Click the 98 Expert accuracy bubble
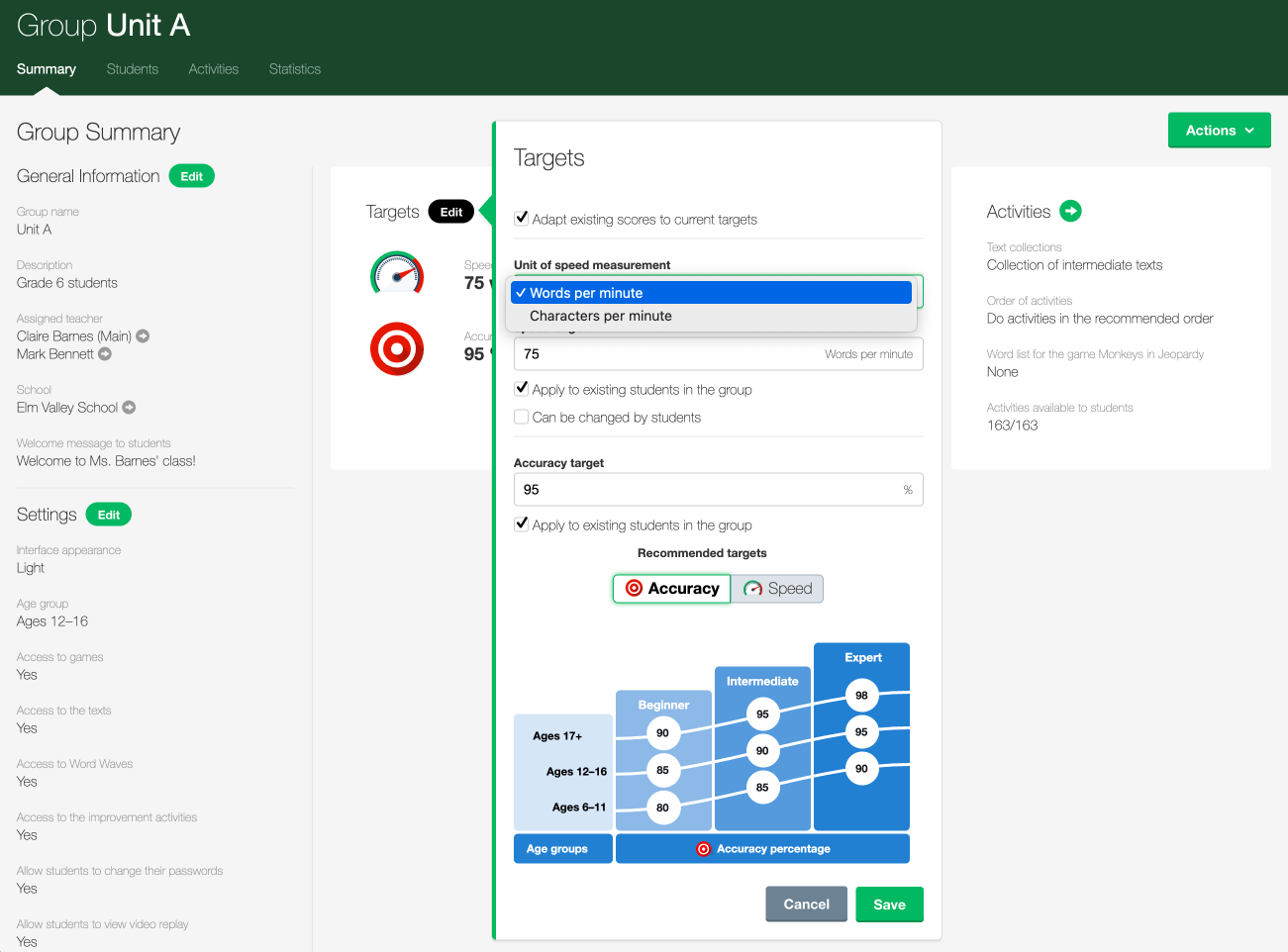 coord(861,696)
